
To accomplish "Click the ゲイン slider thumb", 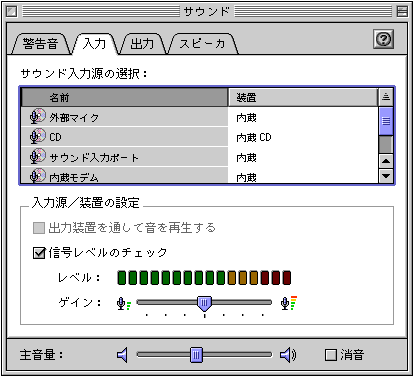I will [204, 303].
